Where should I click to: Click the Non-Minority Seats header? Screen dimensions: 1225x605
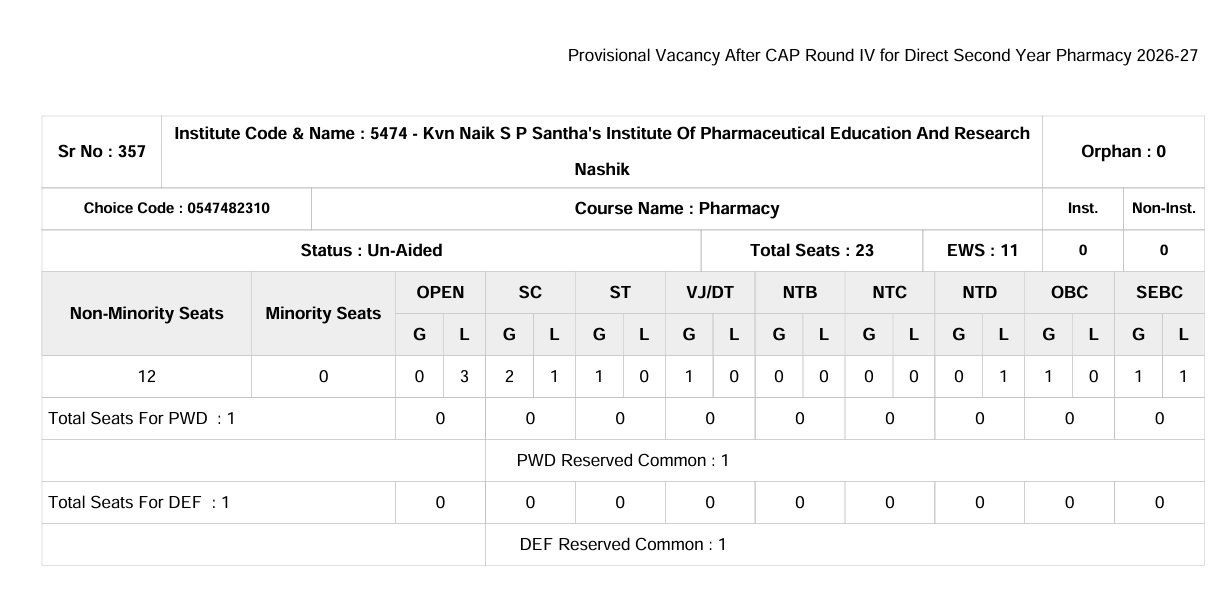tap(147, 313)
